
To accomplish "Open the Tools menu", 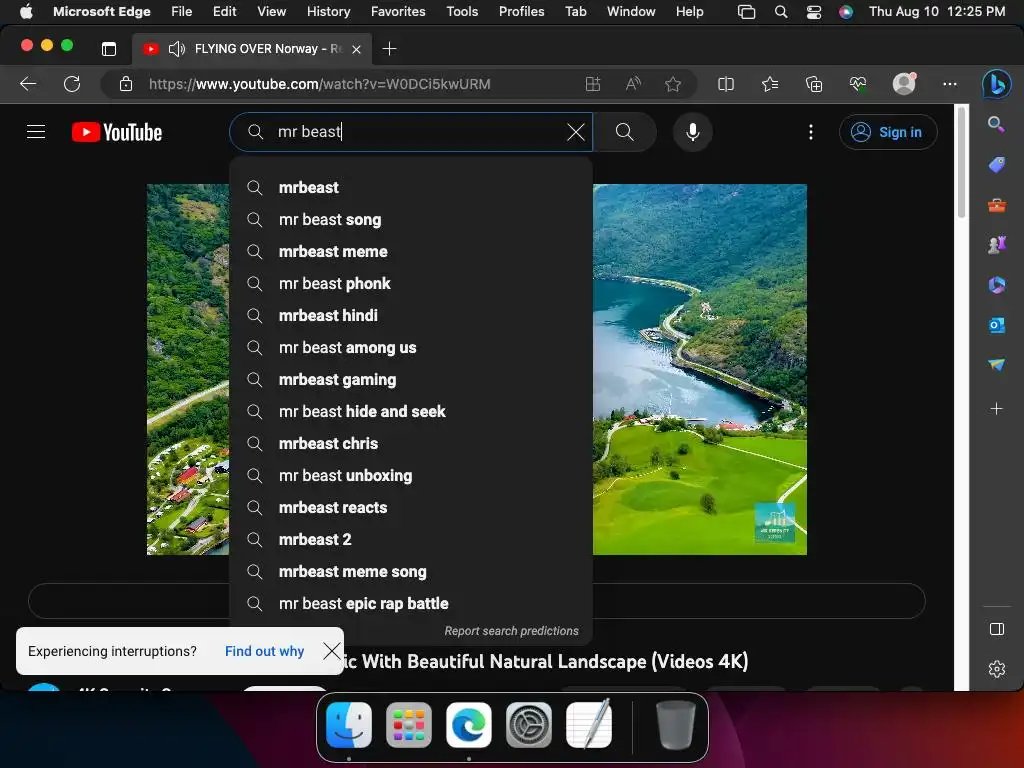I will (462, 11).
